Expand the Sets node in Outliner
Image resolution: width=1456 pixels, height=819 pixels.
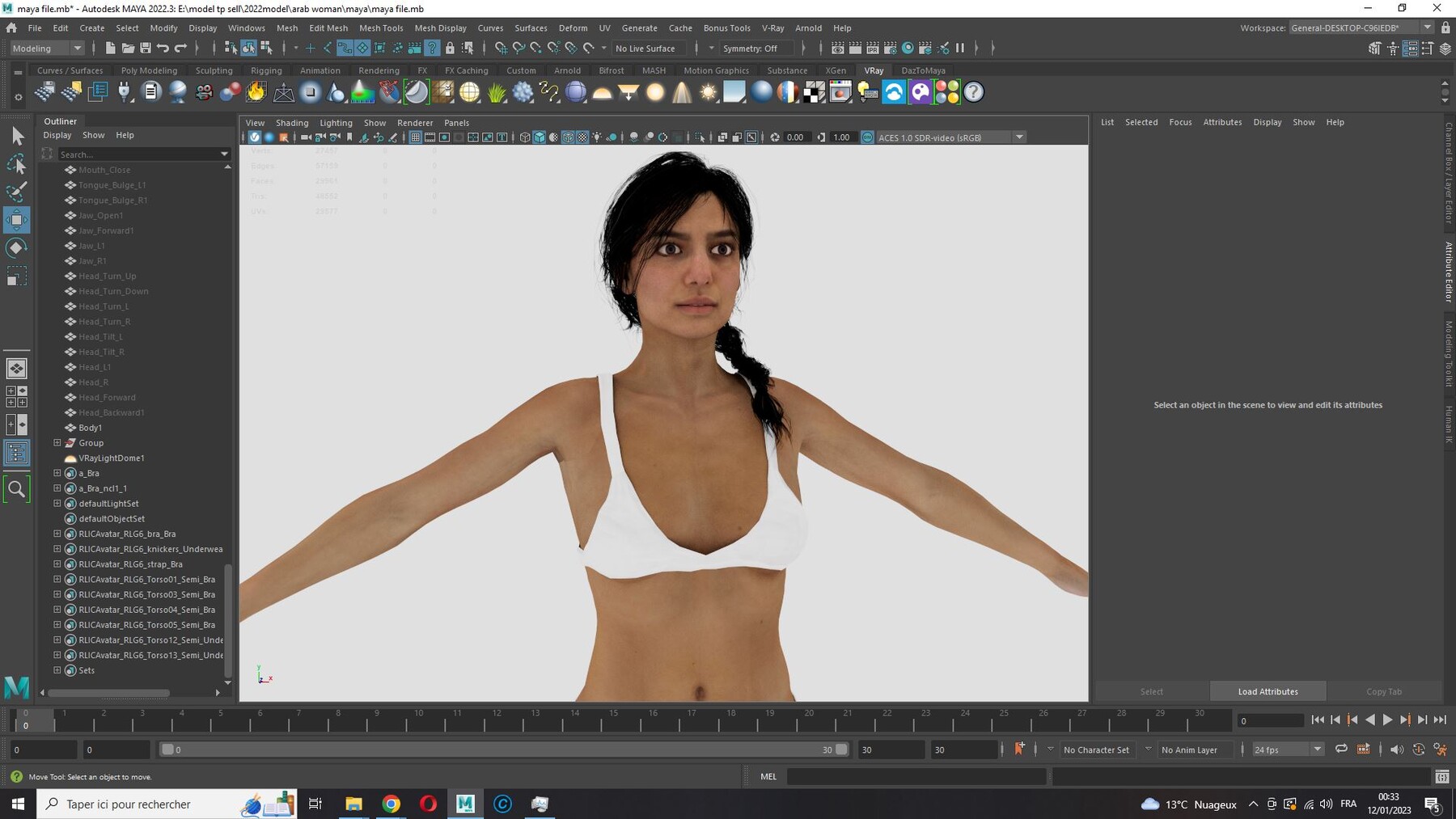(57, 670)
